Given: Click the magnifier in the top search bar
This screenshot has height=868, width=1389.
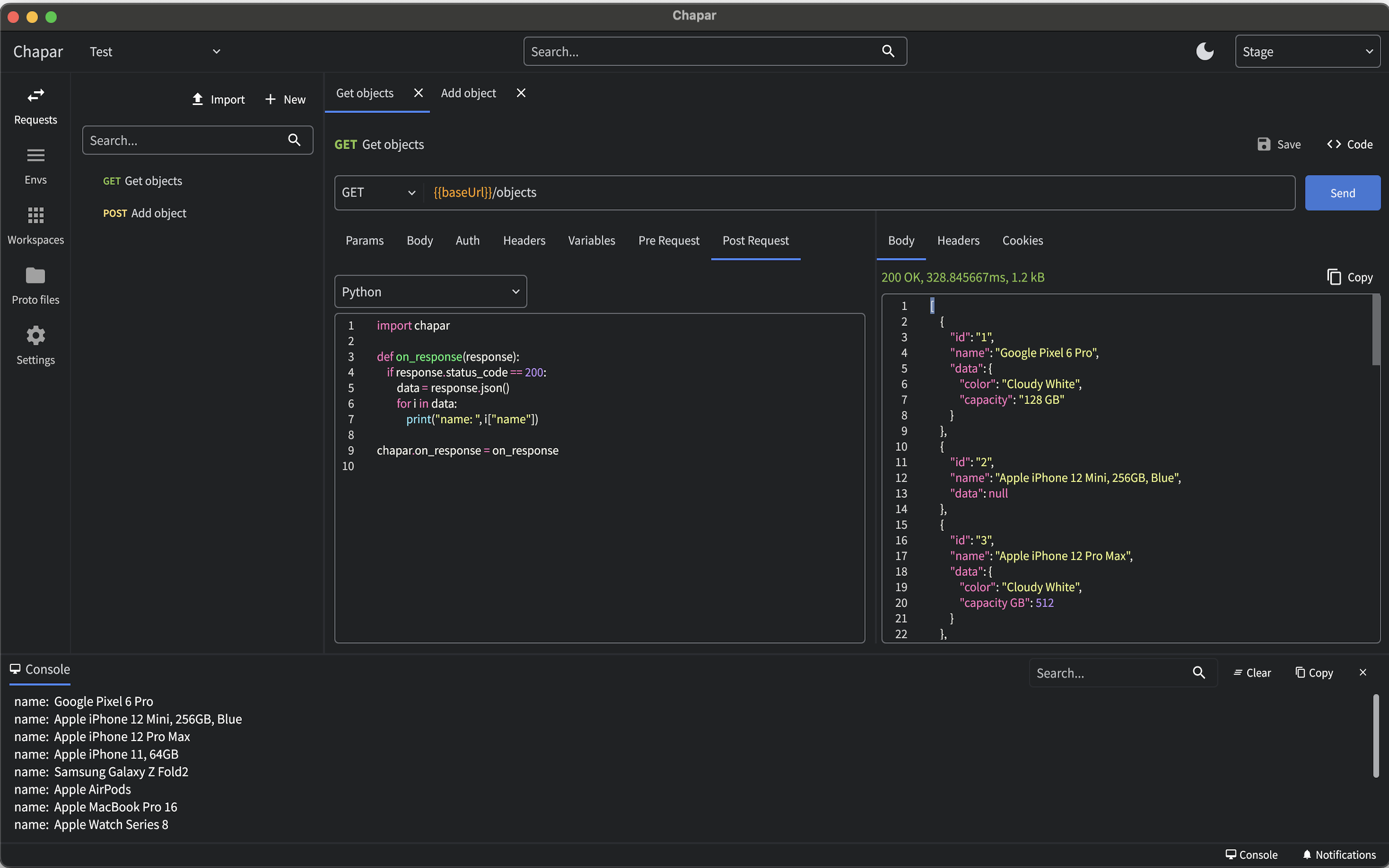Looking at the screenshot, I should click(x=888, y=51).
